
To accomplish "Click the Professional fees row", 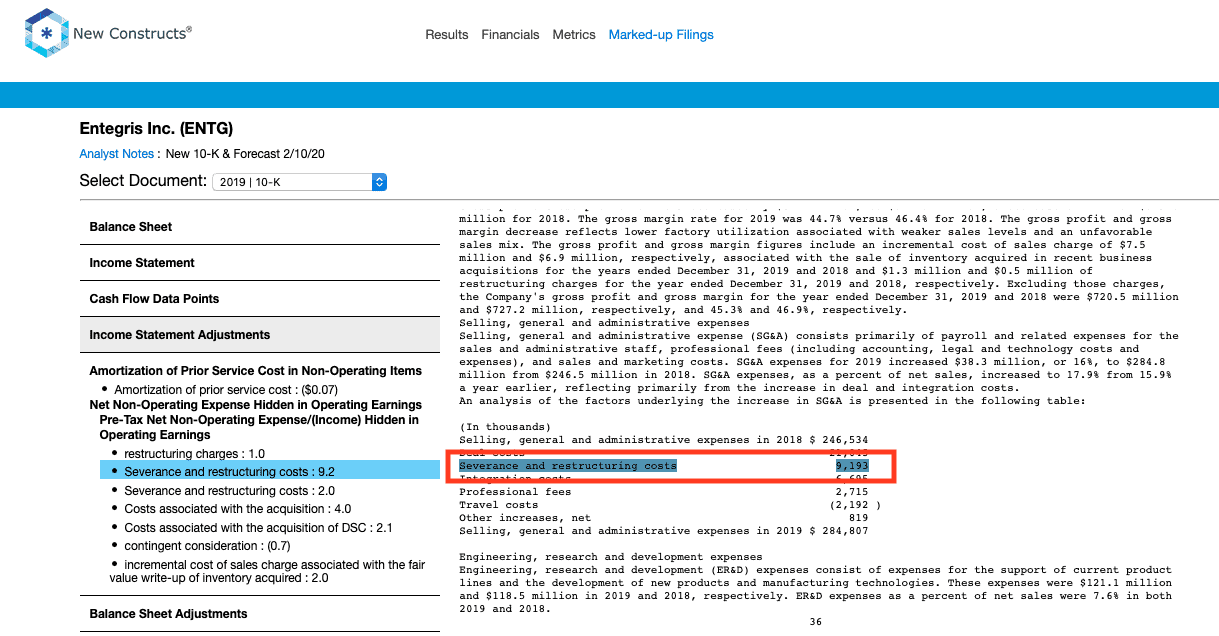I will coord(664,492).
